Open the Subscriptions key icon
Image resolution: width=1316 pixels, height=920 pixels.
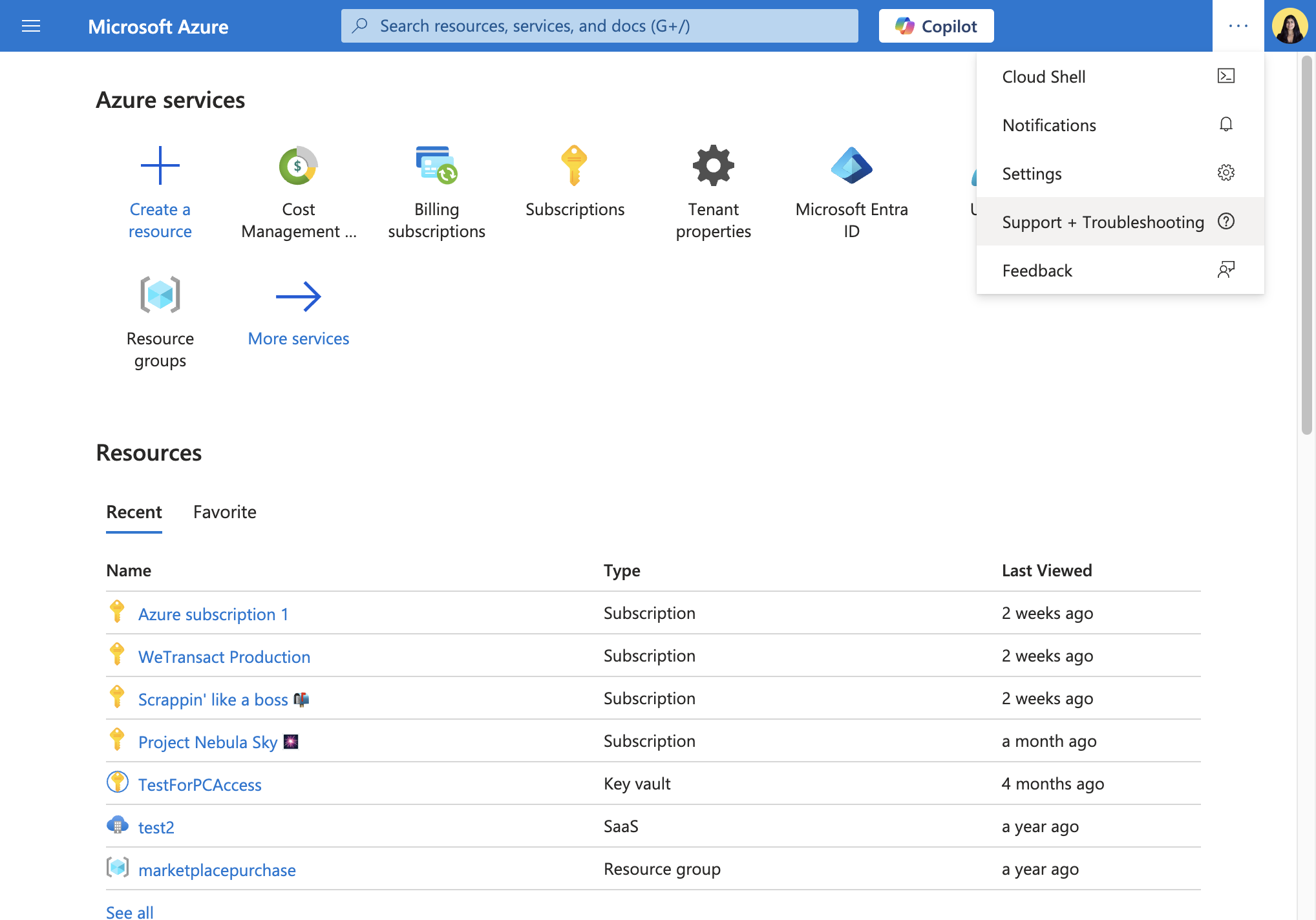[x=574, y=165]
